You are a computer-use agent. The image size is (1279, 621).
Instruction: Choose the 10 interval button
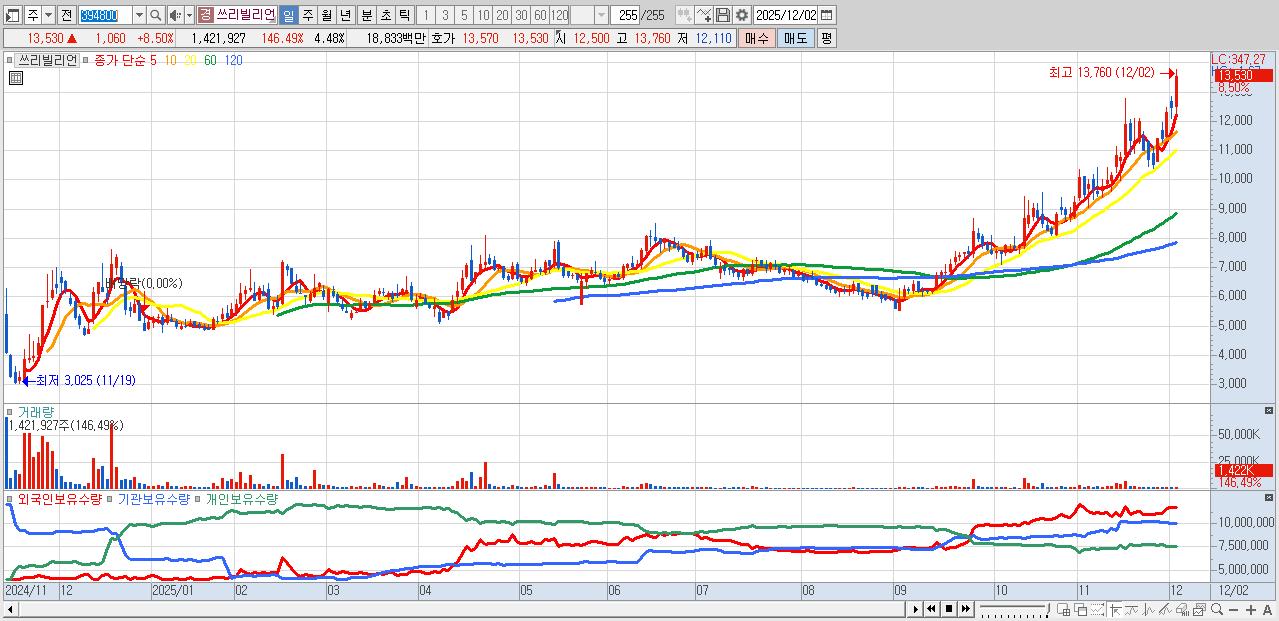pos(483,15)
